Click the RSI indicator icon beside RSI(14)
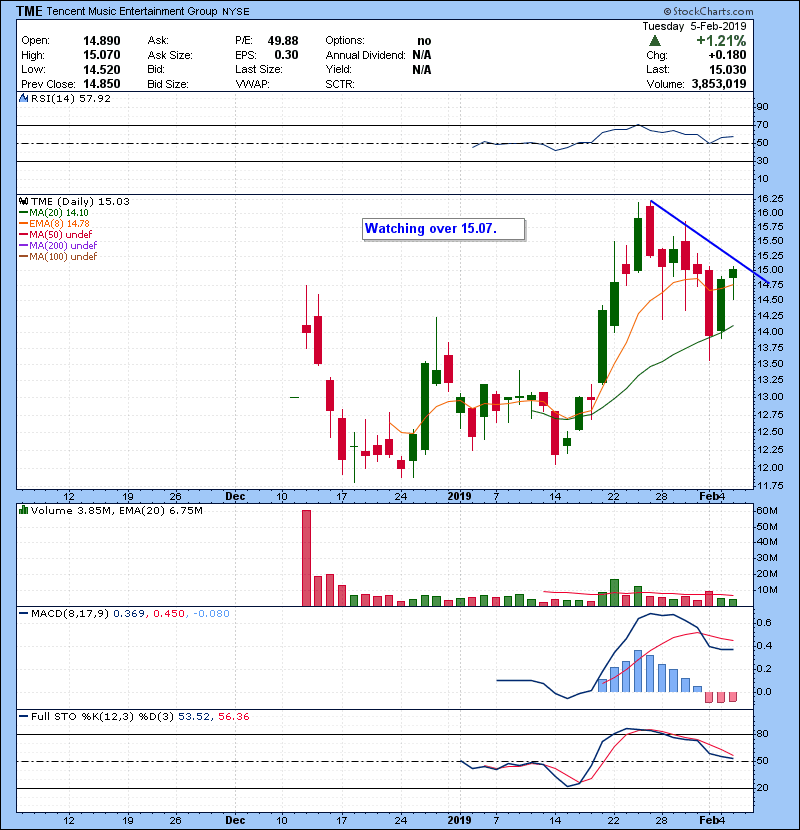The width and height of the screenshot is (800, 830). (23, 98)
